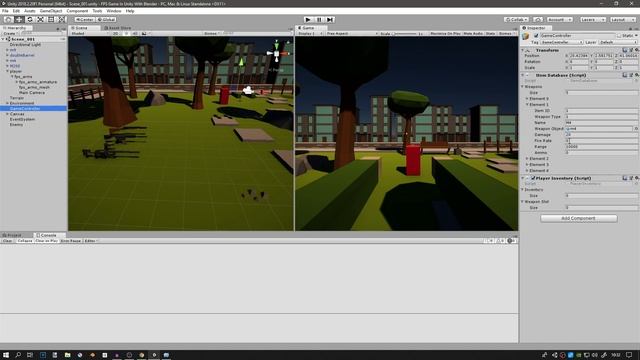
Task: Toggle scene audio button in Scene toolbar
Action: [x=135, y=33]
